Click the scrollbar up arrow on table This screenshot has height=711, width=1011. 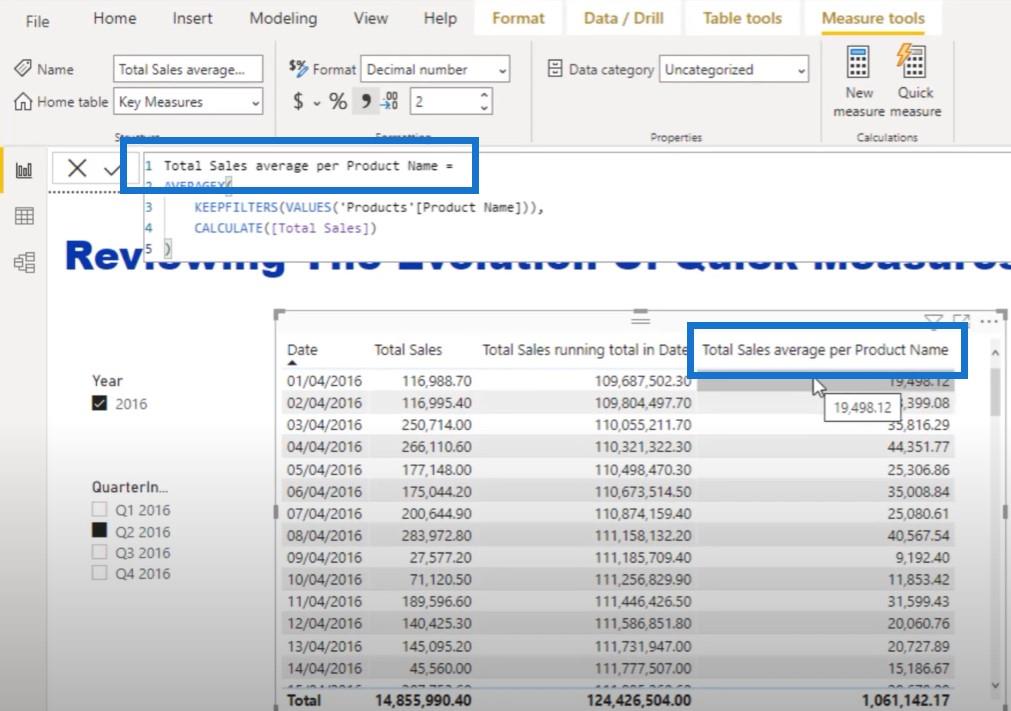[x=995, y=353]
